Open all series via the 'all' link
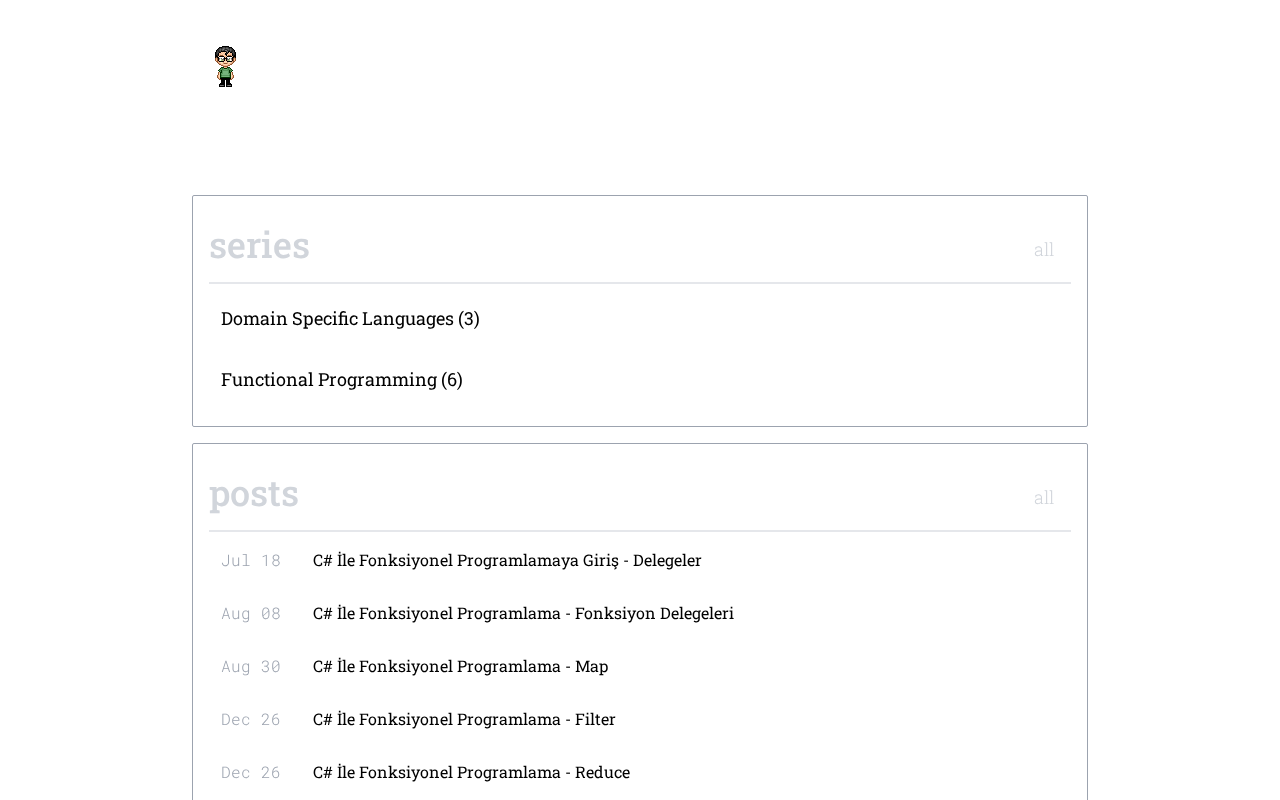 1043,250
